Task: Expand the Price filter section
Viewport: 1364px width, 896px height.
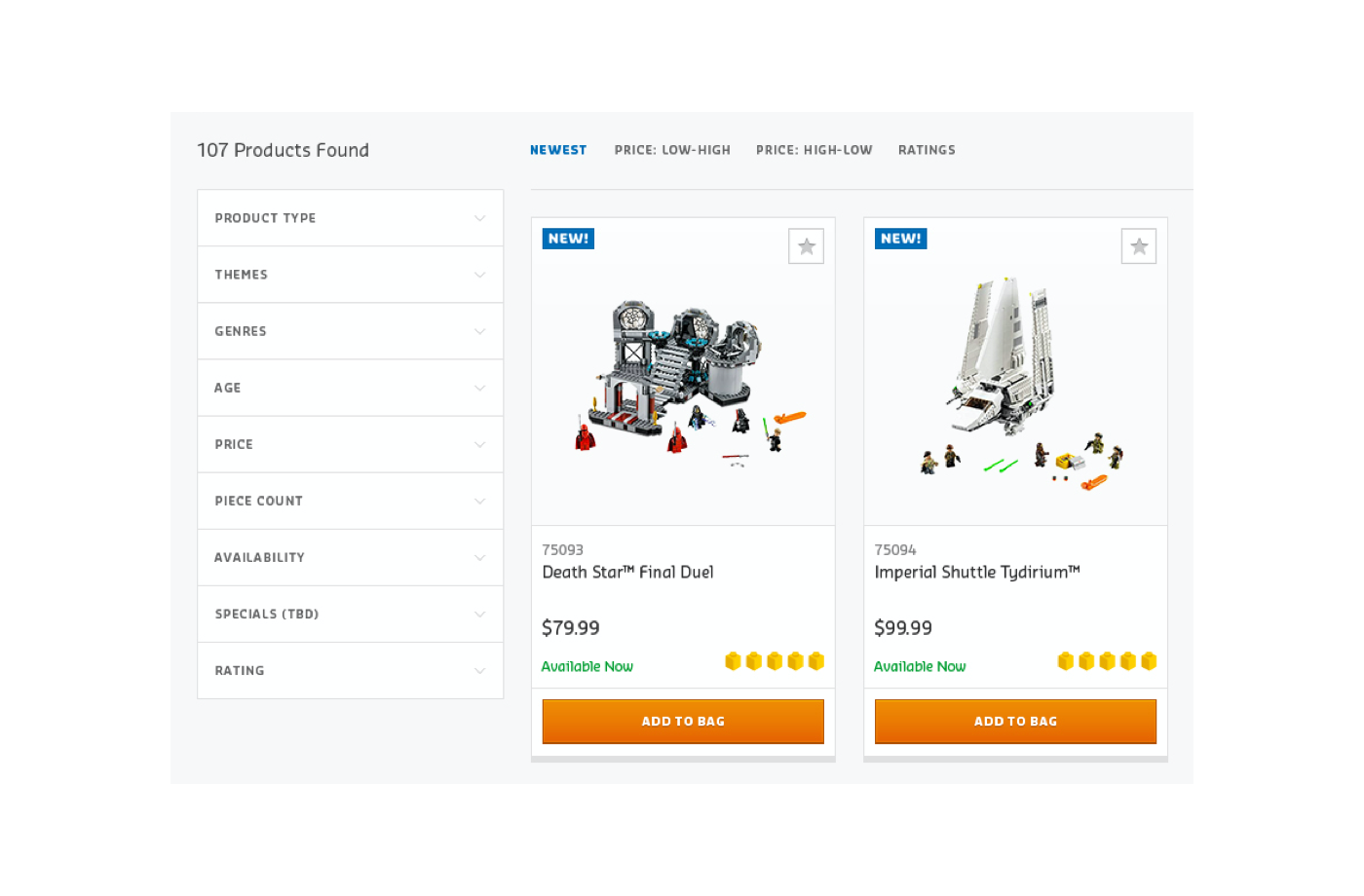Action: click(351, 444)
